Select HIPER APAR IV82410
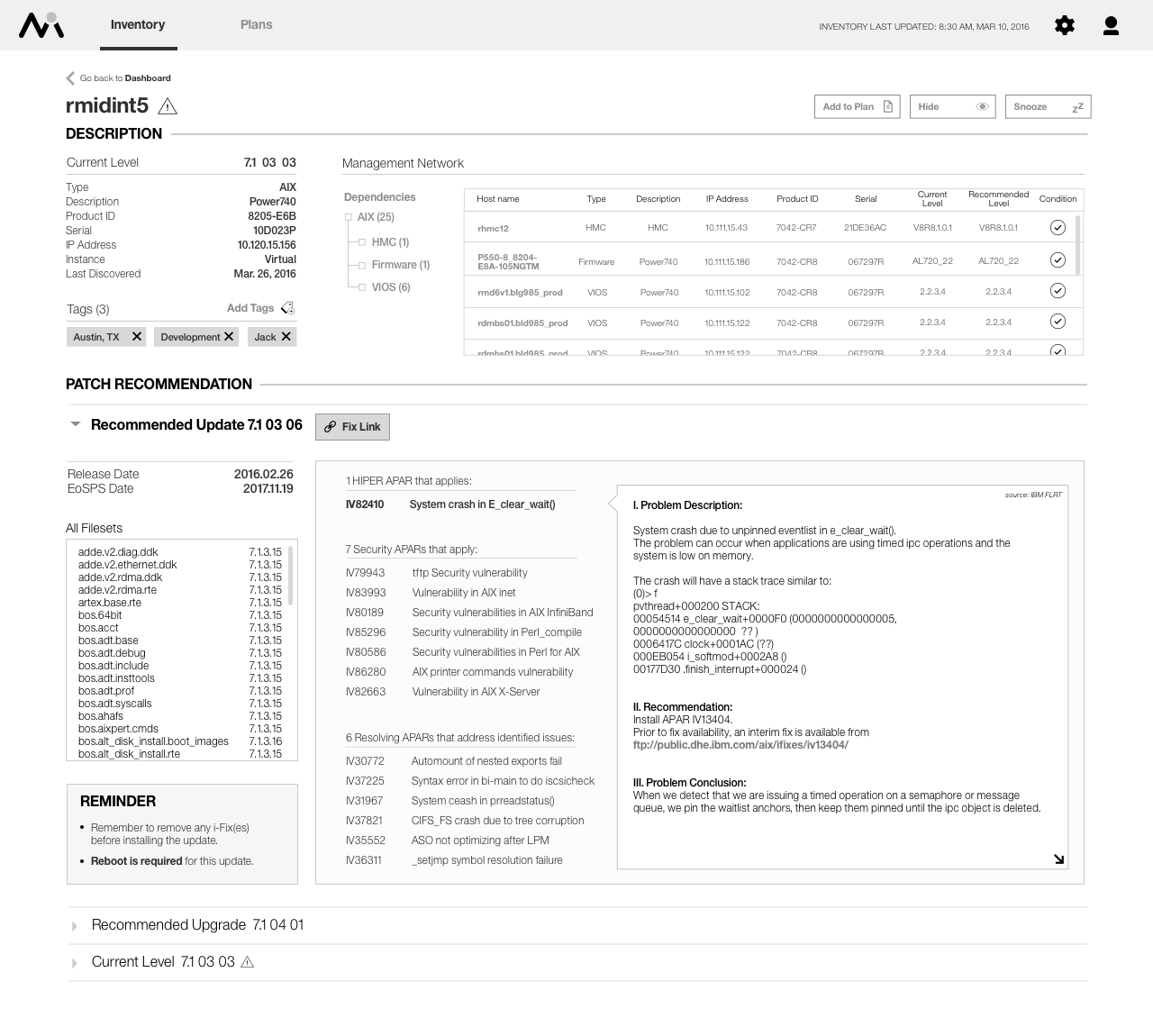Image resolution: width=1153 pixels, height=1036 pixels. pyautogui.click(x=450, y=504)
